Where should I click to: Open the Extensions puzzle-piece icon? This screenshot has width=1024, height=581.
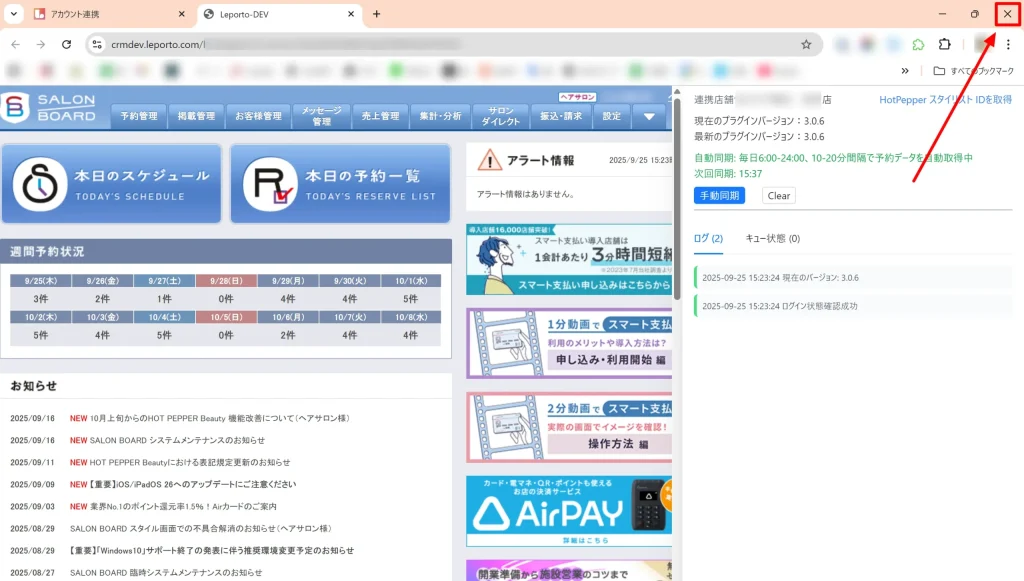click(x=944, y=45)
